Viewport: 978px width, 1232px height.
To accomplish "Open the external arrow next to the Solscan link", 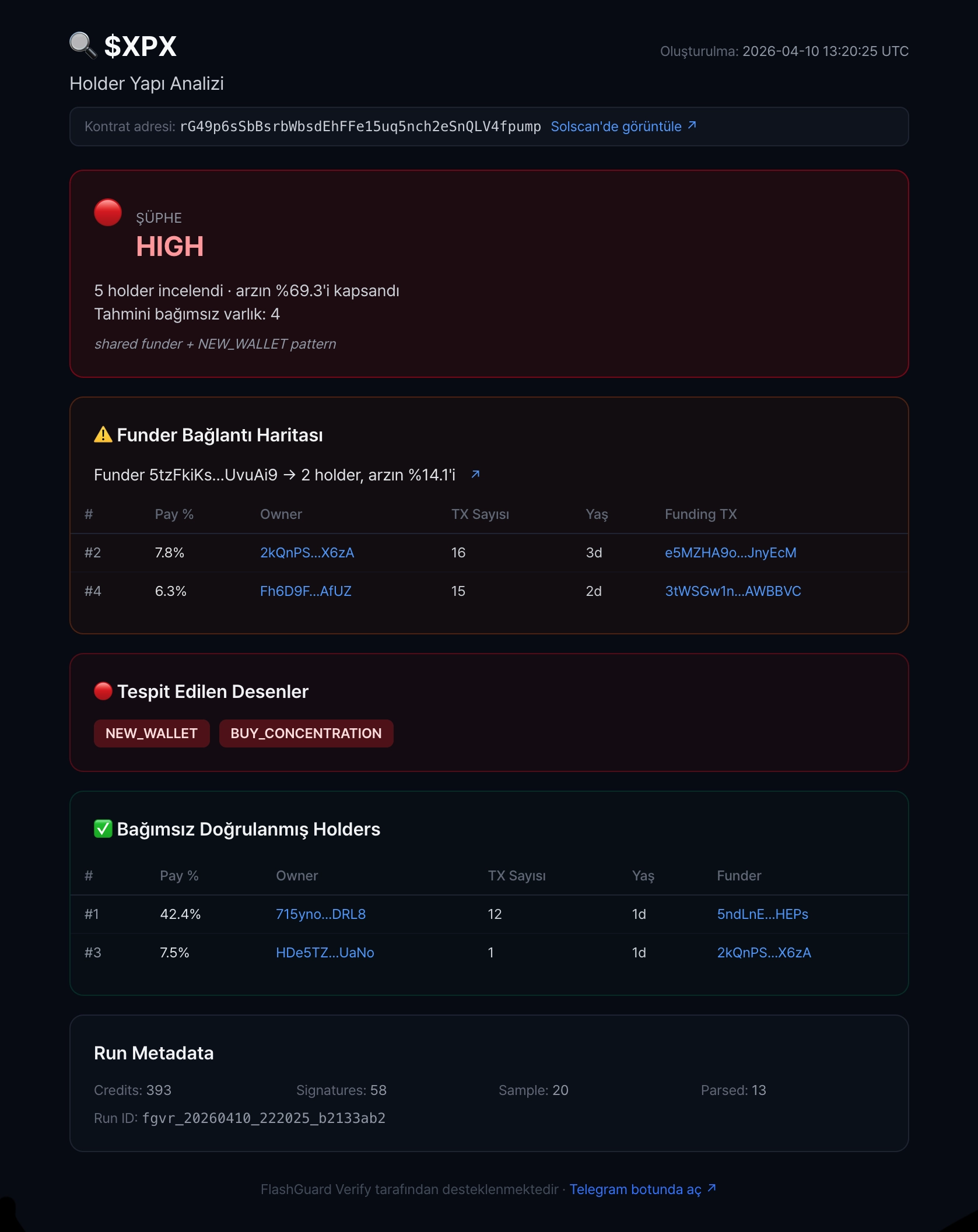I will pyautogui.click(x=692, y=126).
